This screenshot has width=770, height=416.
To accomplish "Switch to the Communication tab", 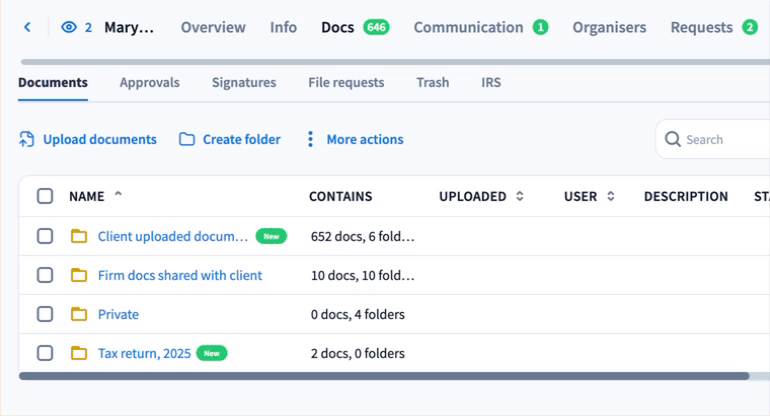I will [468, 28].
